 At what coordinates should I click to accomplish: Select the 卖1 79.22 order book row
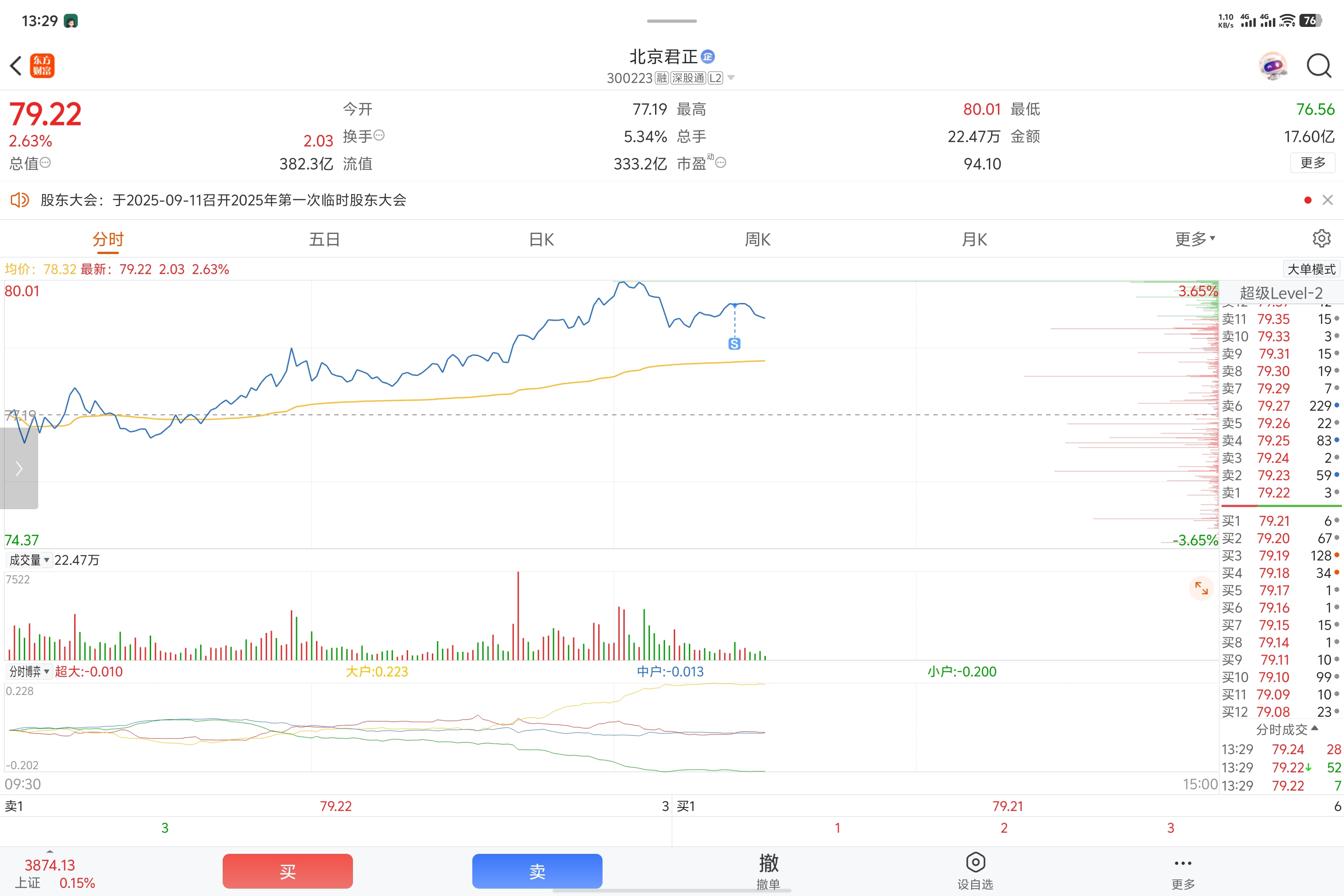pyautogui.click(x=1281, y=493)
